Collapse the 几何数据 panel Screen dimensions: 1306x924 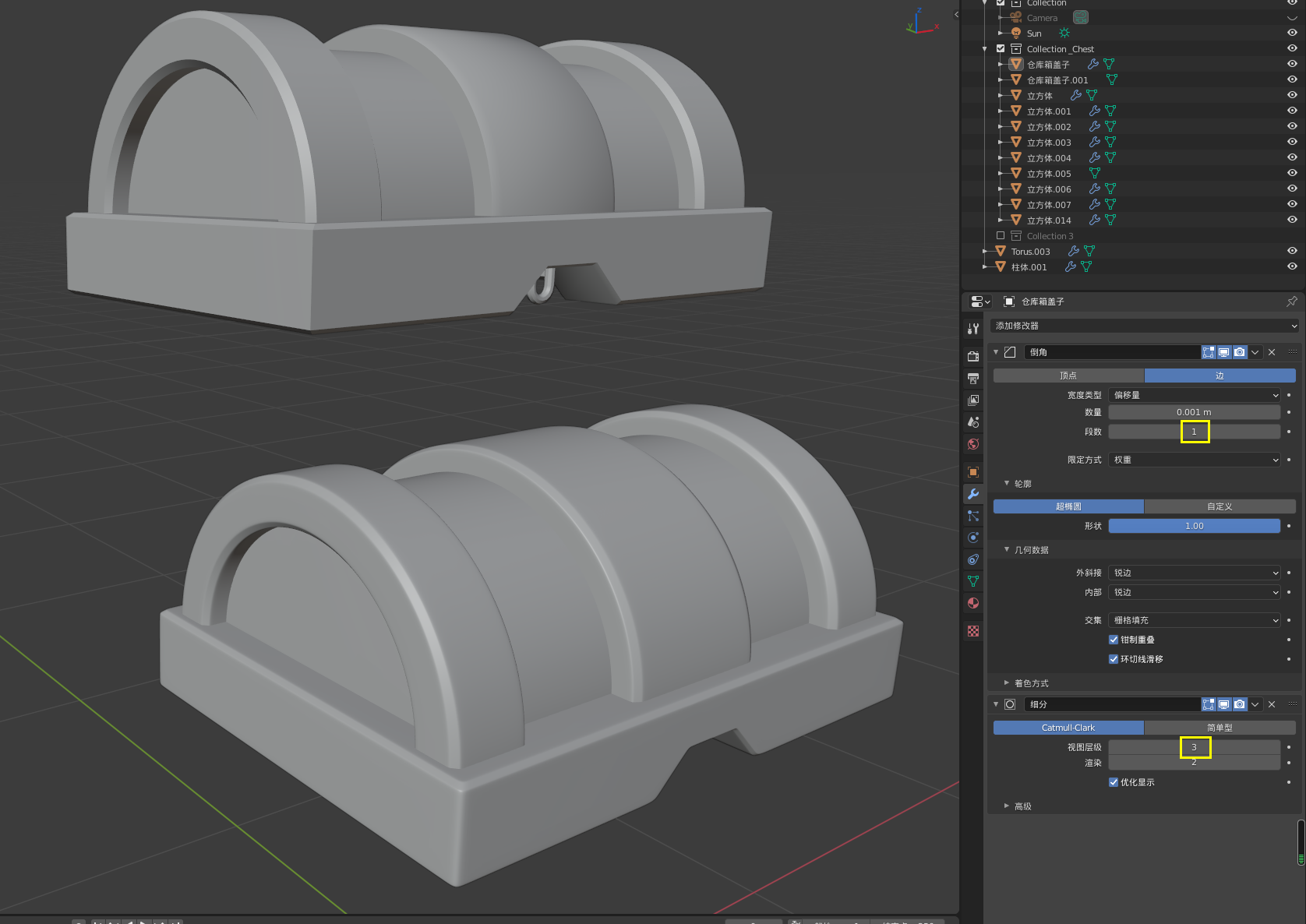coord(1007,550)
